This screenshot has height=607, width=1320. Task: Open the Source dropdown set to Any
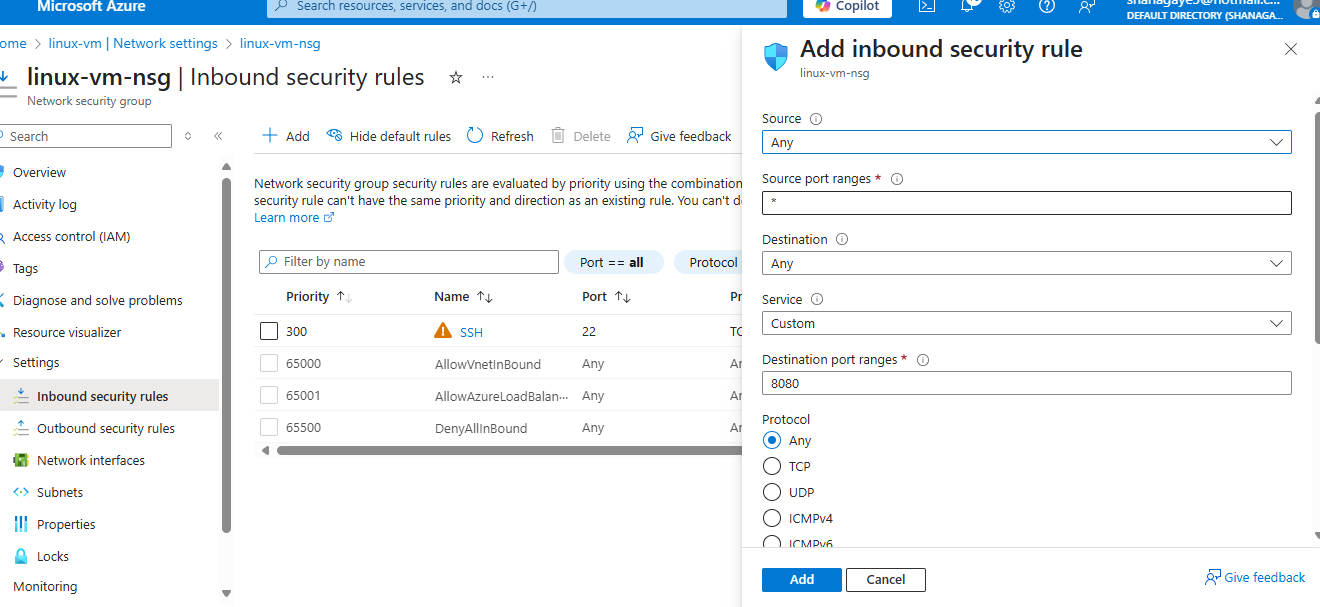click(x=1026, y=142)
